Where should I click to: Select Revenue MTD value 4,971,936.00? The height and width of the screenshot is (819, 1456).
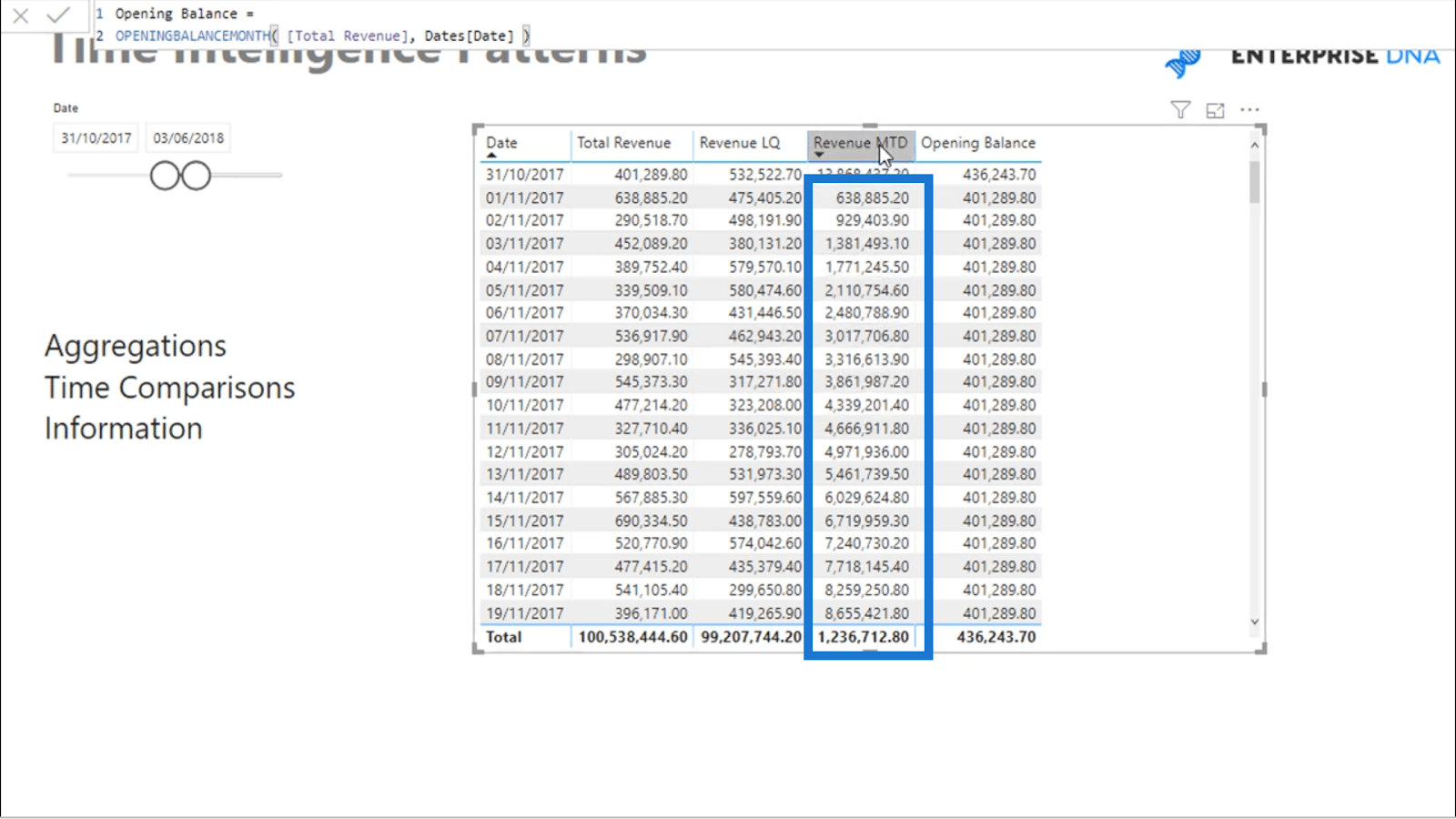866,452
